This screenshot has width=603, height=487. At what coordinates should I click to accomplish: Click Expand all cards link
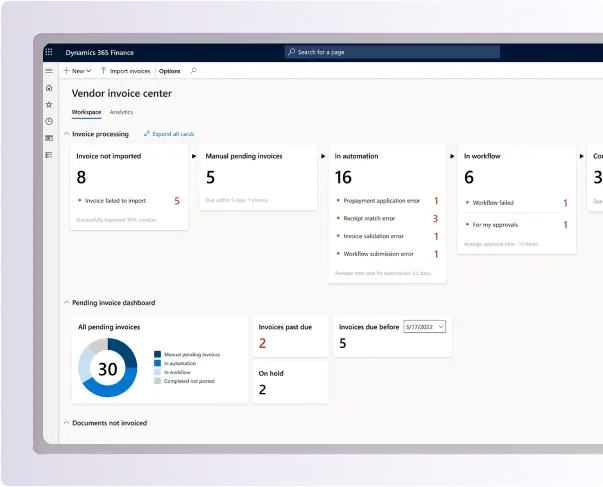pyautogui.click(x=169, y=134)
